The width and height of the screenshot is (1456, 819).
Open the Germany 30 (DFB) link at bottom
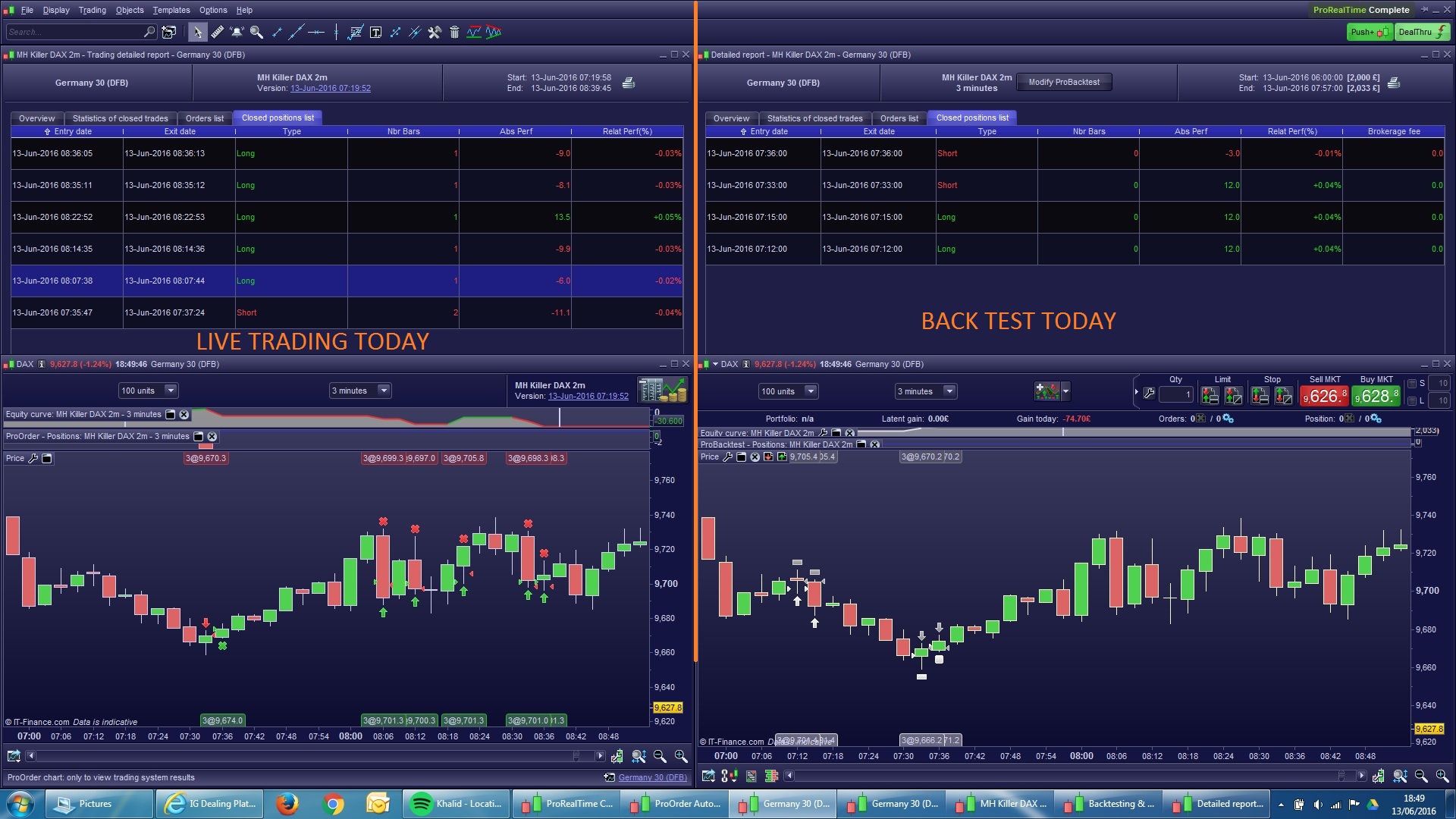pyautogui.click(x=652, y=777)
